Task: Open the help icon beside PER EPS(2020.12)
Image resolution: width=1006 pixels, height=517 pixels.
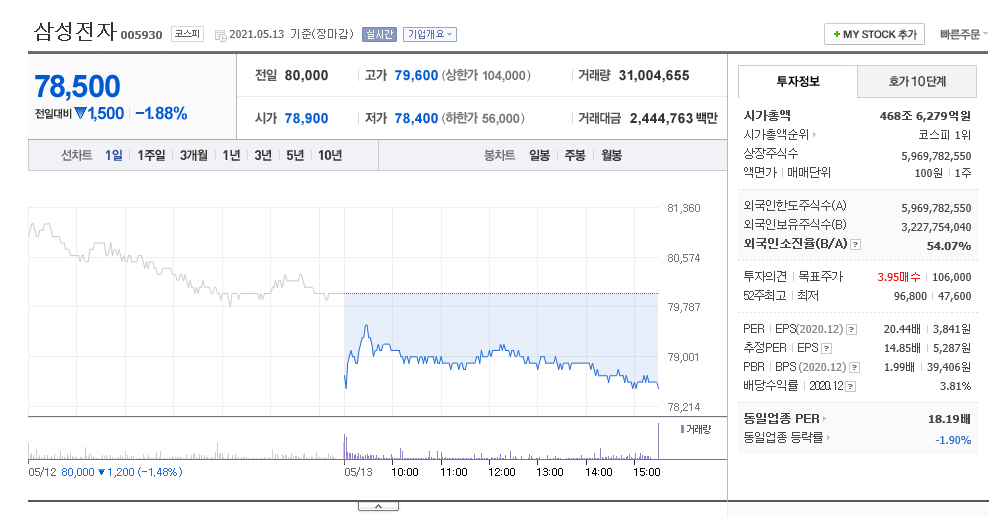Action: (851, 330)
